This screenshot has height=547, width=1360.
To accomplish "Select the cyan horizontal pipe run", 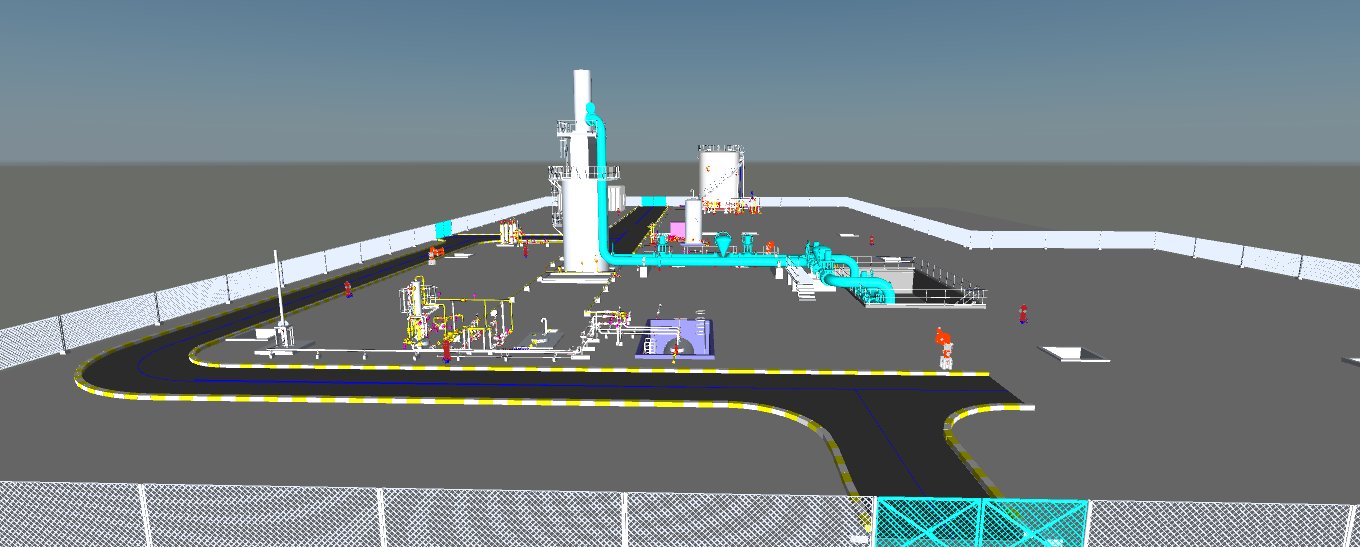I will click(x=700, y=260).
